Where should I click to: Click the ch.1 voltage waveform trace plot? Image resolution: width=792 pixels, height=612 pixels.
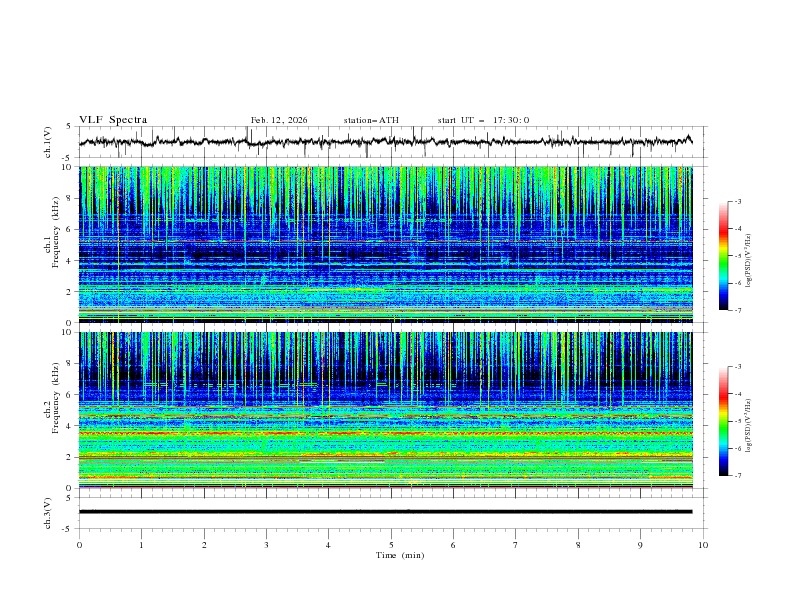[386, 142]
